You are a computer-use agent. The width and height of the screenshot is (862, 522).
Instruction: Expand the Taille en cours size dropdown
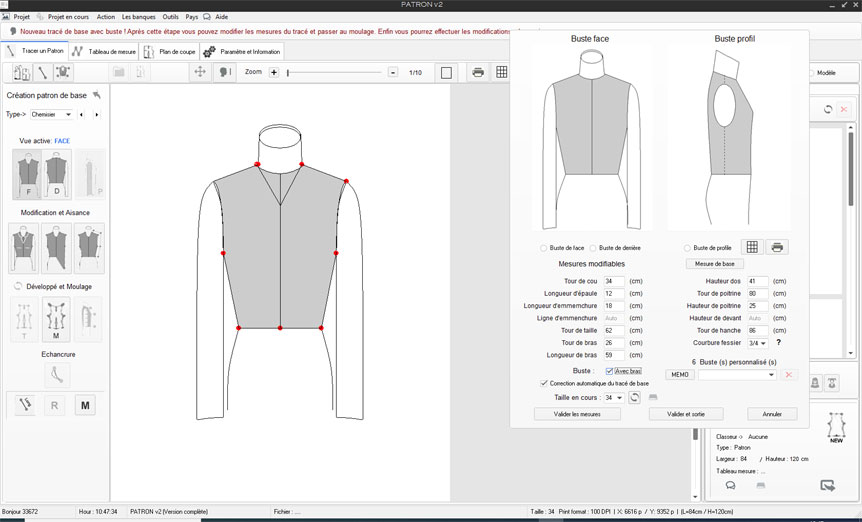(614, 397)
